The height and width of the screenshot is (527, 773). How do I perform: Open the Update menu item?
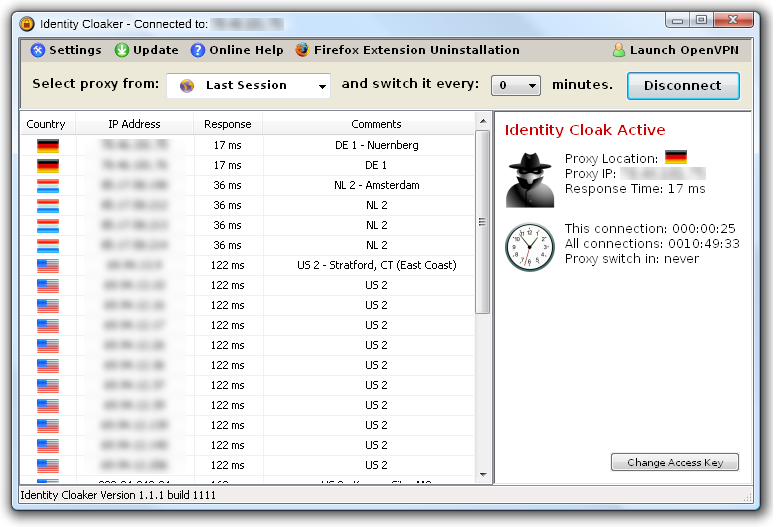146,50
